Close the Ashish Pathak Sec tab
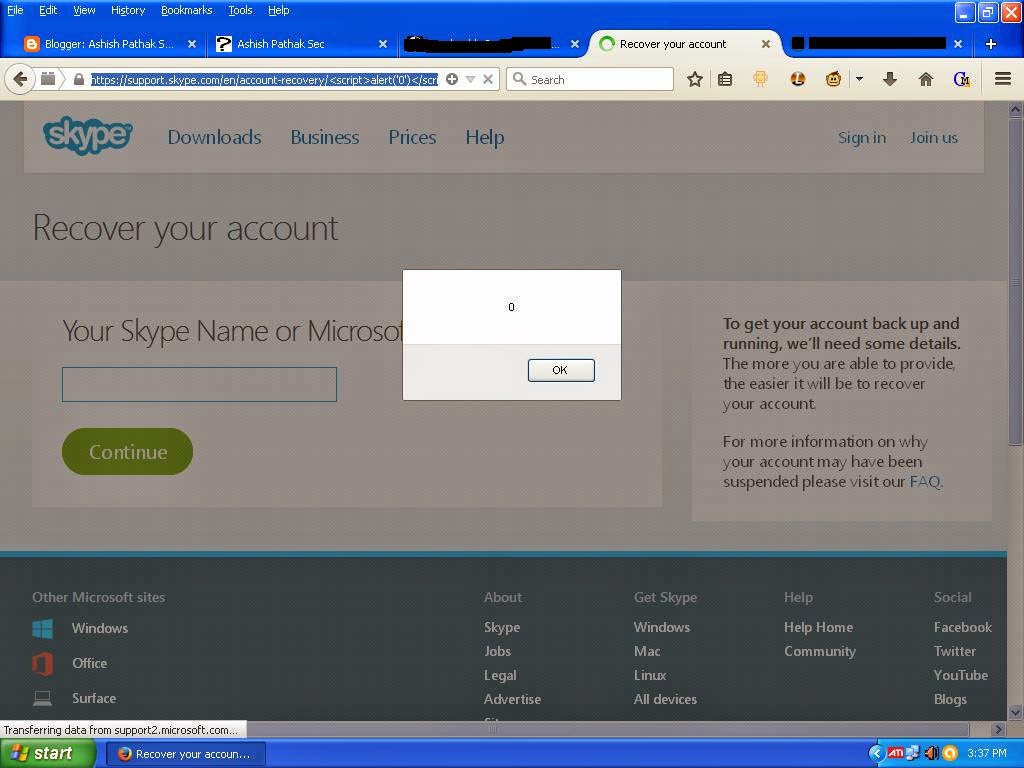 click(383, 44)
